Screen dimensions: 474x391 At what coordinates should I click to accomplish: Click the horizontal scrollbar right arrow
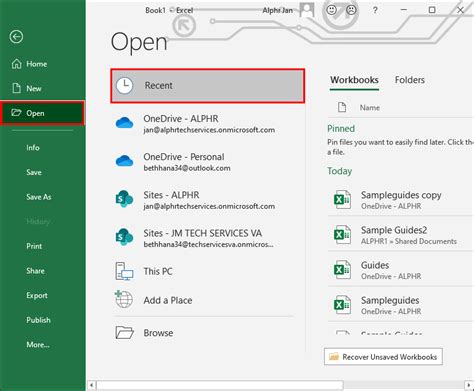(469, 385)
